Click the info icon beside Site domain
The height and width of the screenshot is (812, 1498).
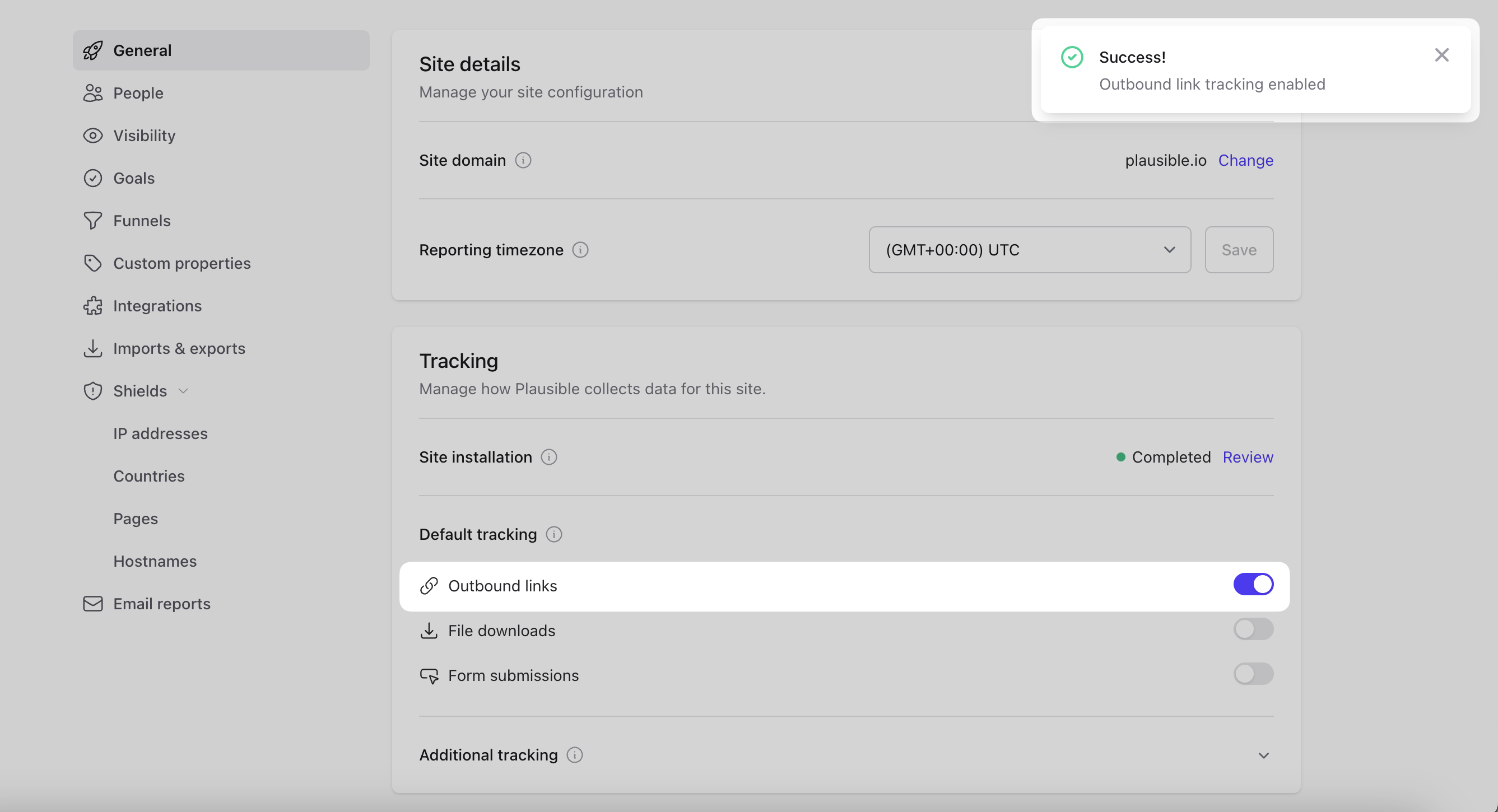pos(523,160)
